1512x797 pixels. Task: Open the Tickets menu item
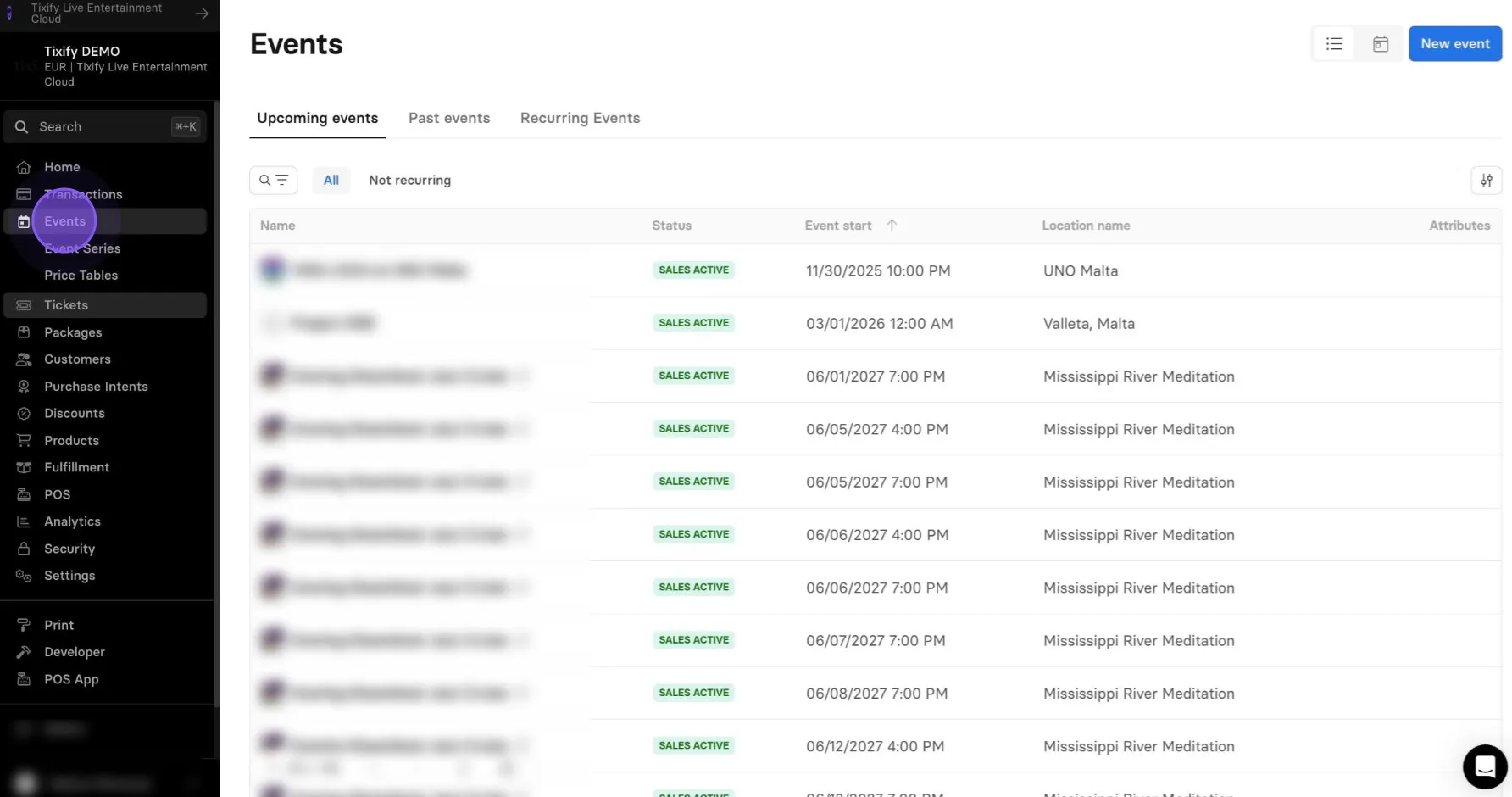[105, 305]
